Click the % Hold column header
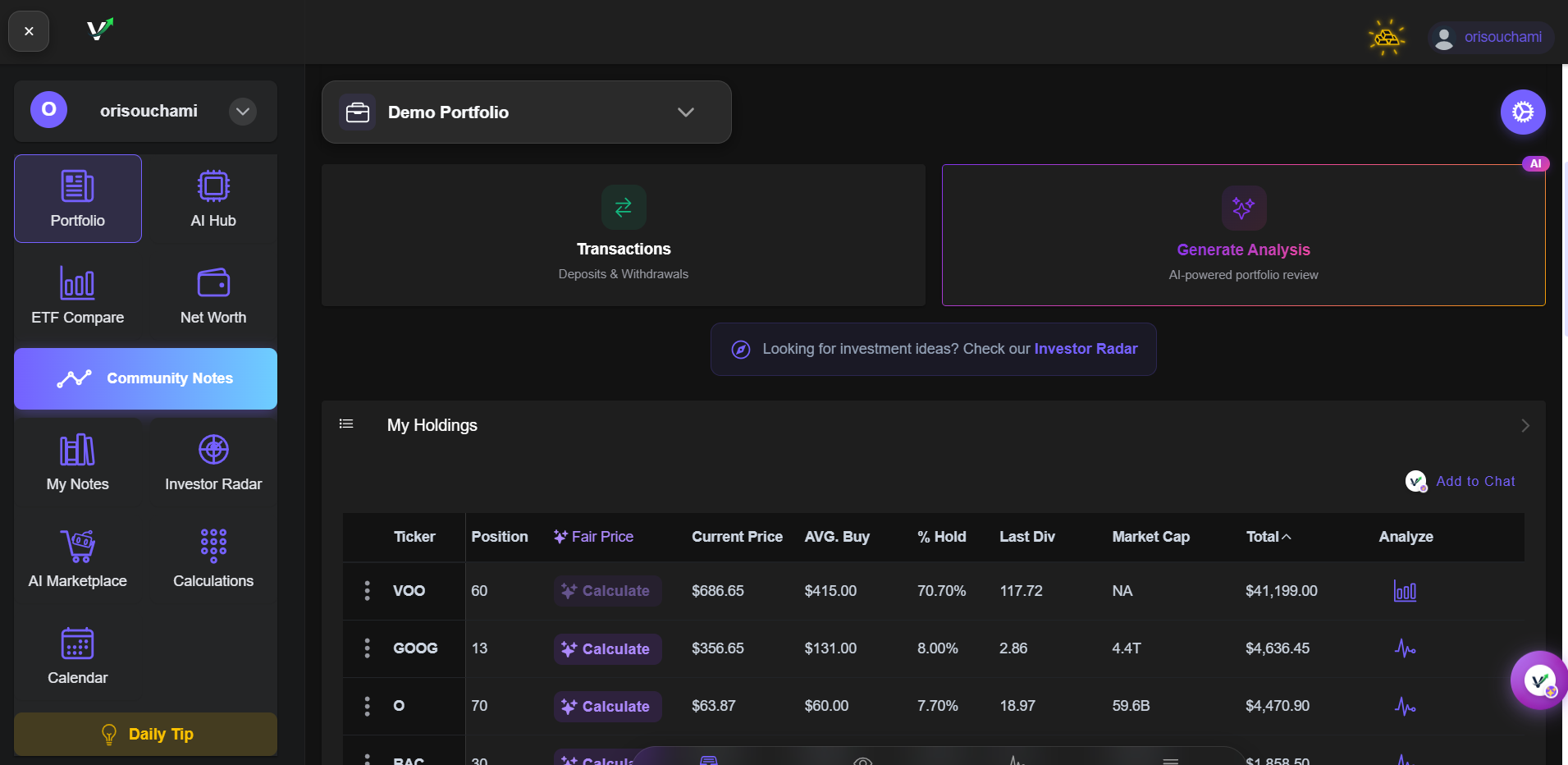Image resolution: width=1568 pixels, height=765 pixels. (x=941, y=537)
